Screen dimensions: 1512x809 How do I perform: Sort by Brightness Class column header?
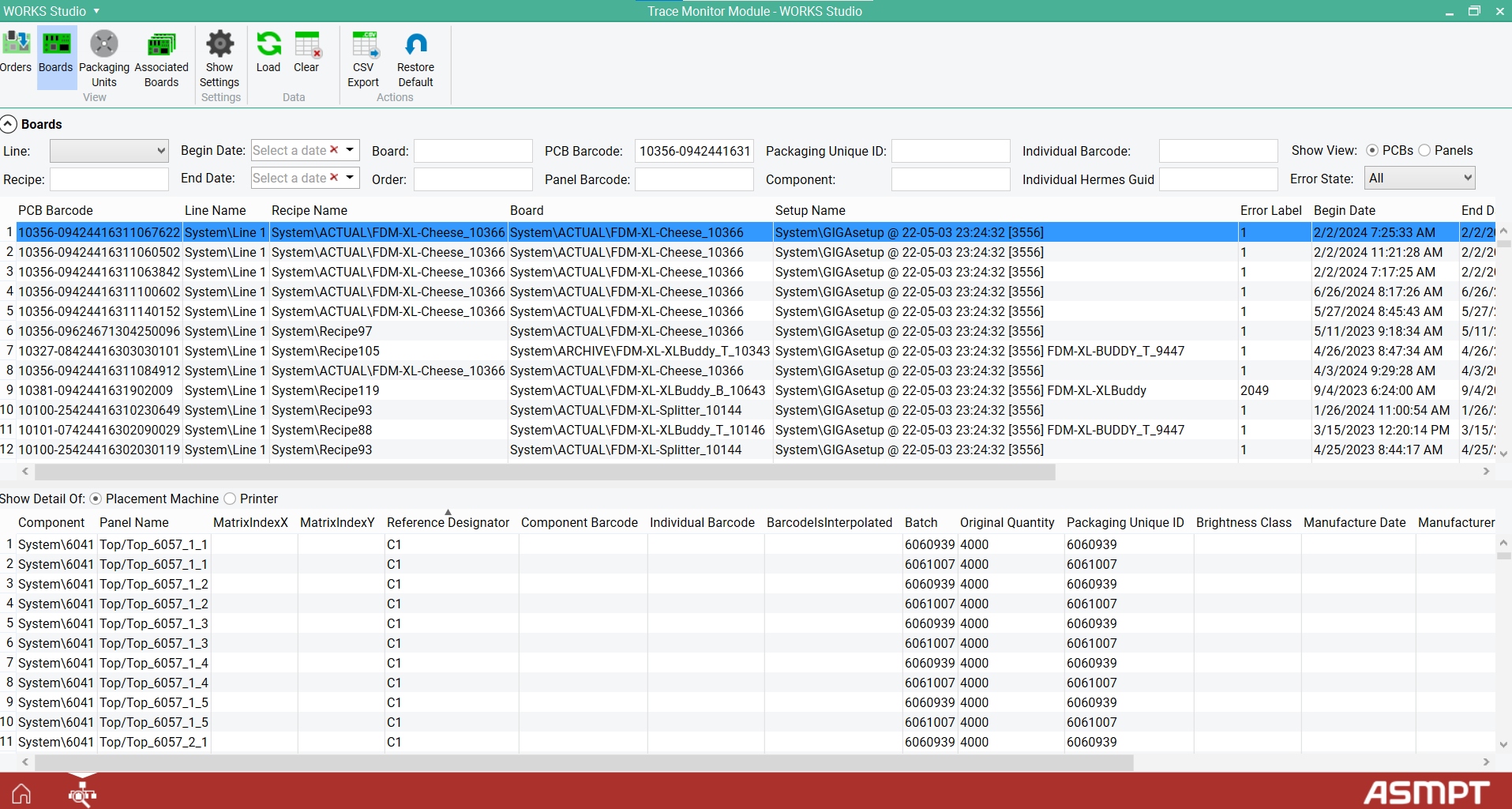pos(1244,522)
